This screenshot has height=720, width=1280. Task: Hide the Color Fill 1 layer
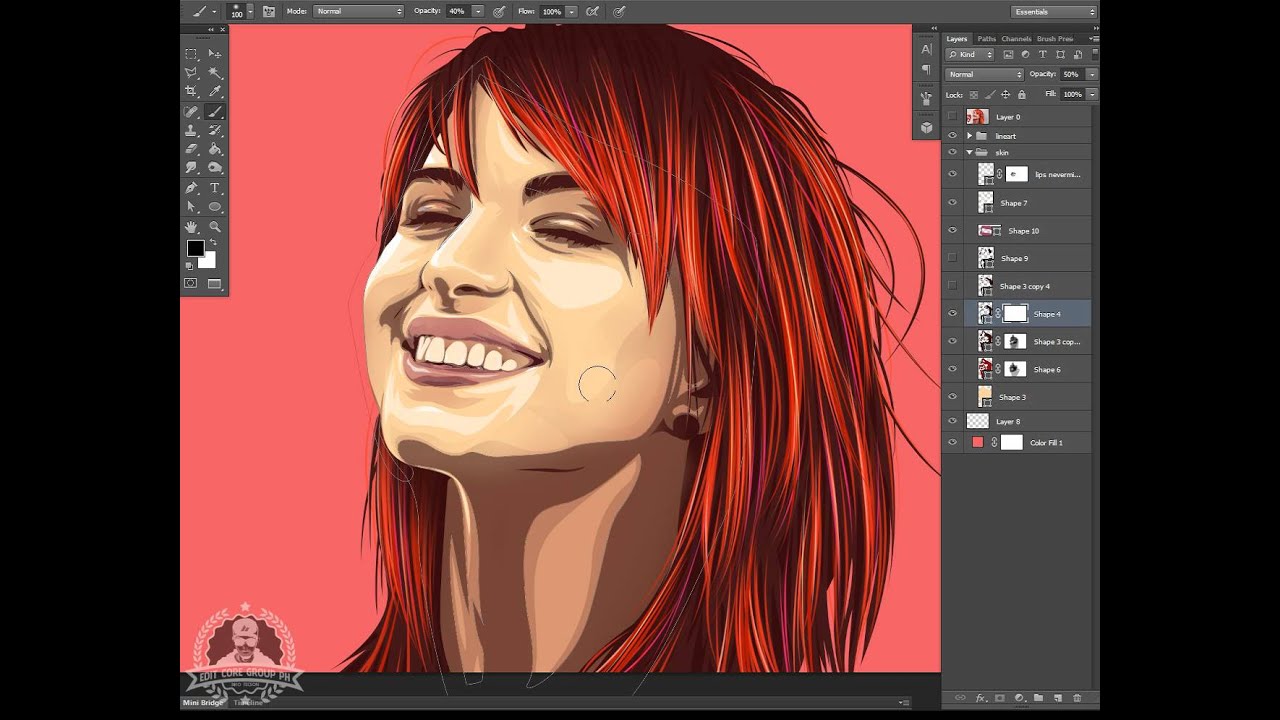(952, 442)
